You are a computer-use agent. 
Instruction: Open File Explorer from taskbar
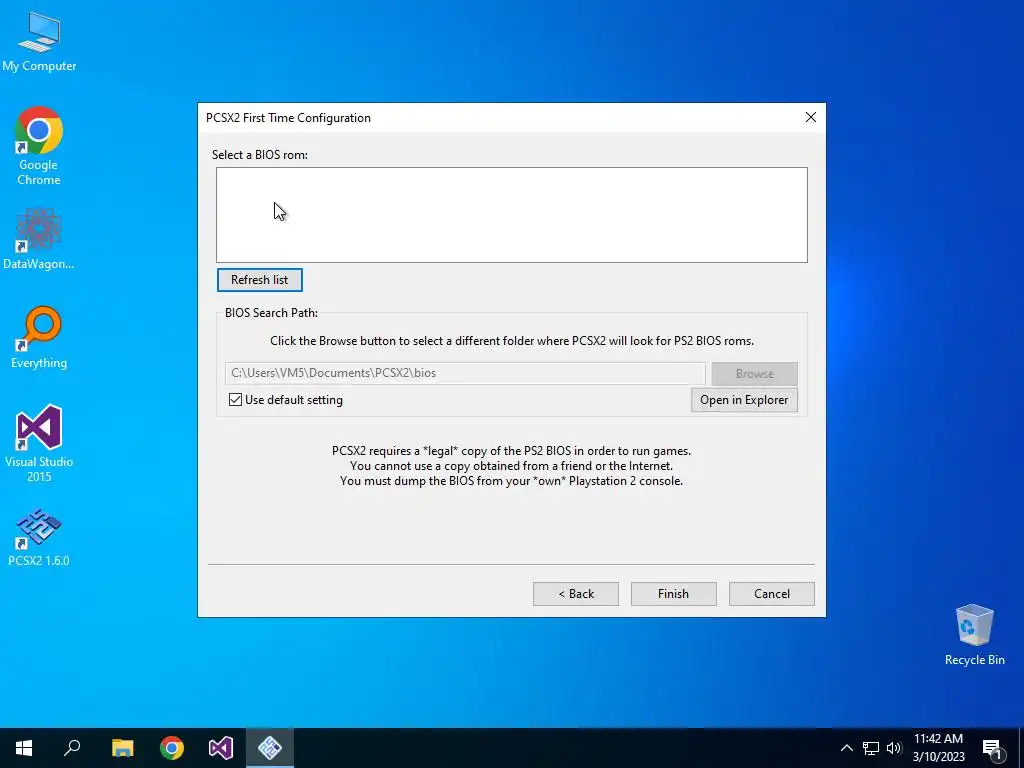(x=122, y=748)
